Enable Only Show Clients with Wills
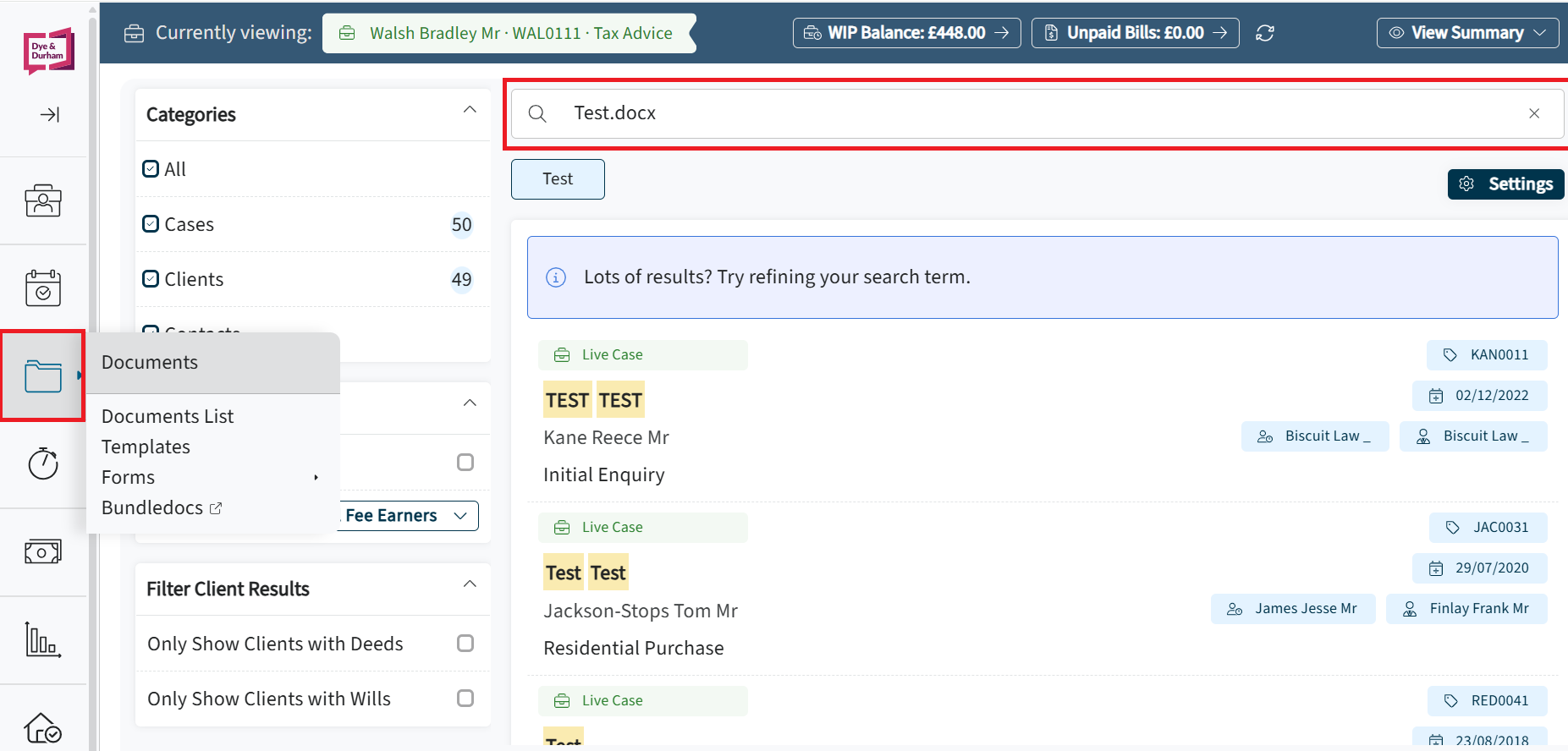1568x751 pixels. (465, 699)
